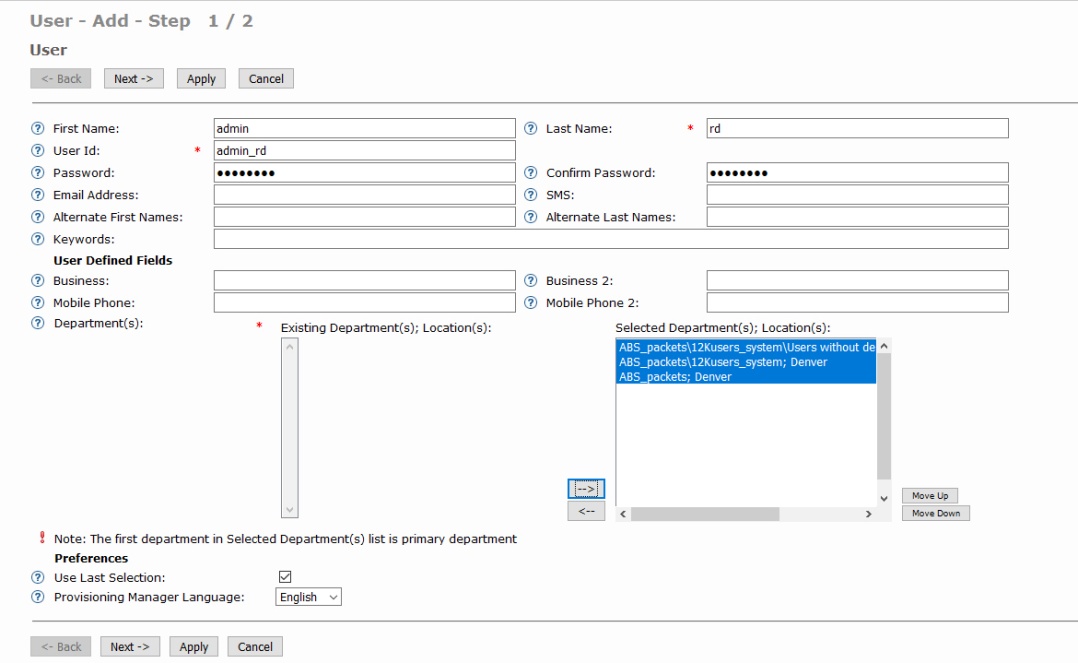Click help icon next to Keywords

pos(38,239)
